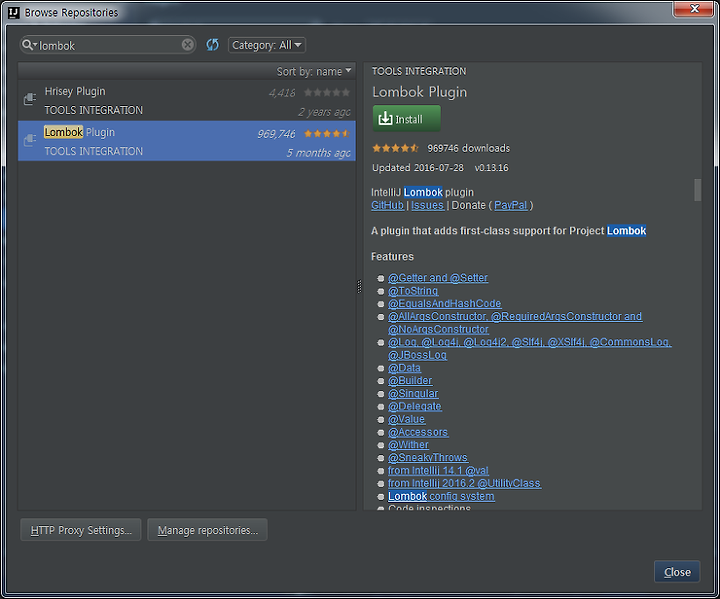Click the 'Updated 2016-07-28' text
The image size is (720, 599).
[418, 168]
